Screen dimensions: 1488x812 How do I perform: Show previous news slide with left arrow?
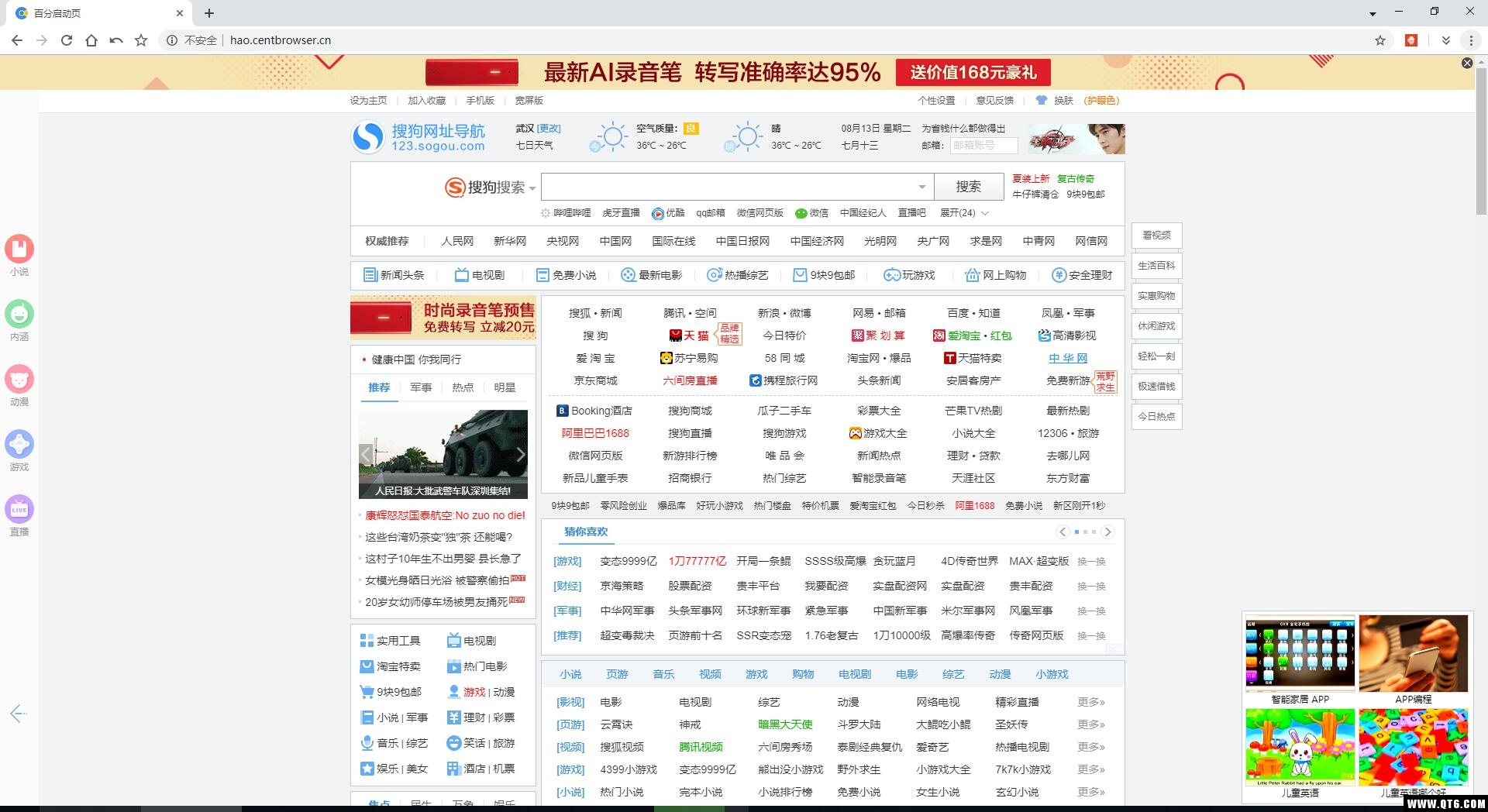click(366, 455)
